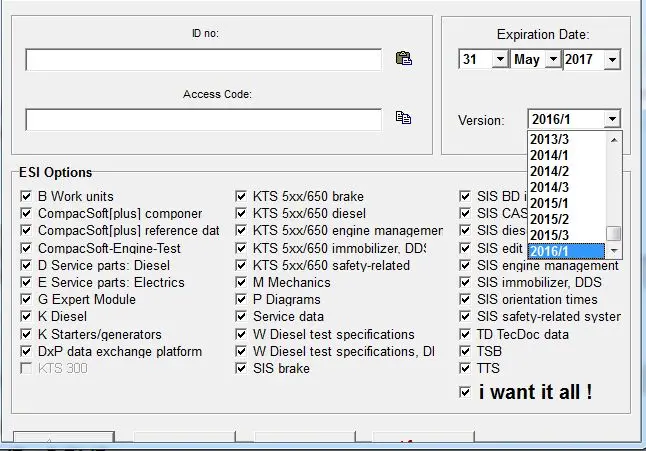Uncheck SIS engine management option

pyautogui.click(x=465, y=265)
